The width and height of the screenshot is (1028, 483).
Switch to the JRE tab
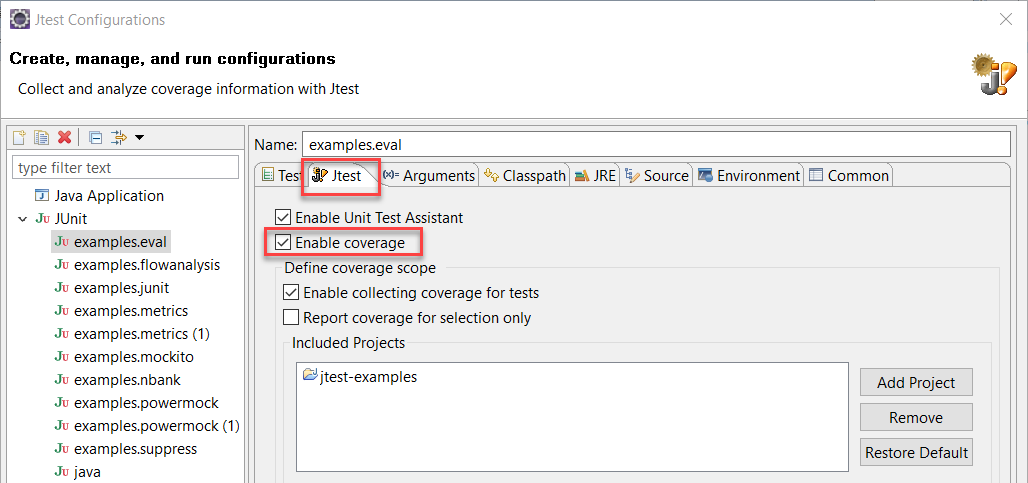coord(595,176)
